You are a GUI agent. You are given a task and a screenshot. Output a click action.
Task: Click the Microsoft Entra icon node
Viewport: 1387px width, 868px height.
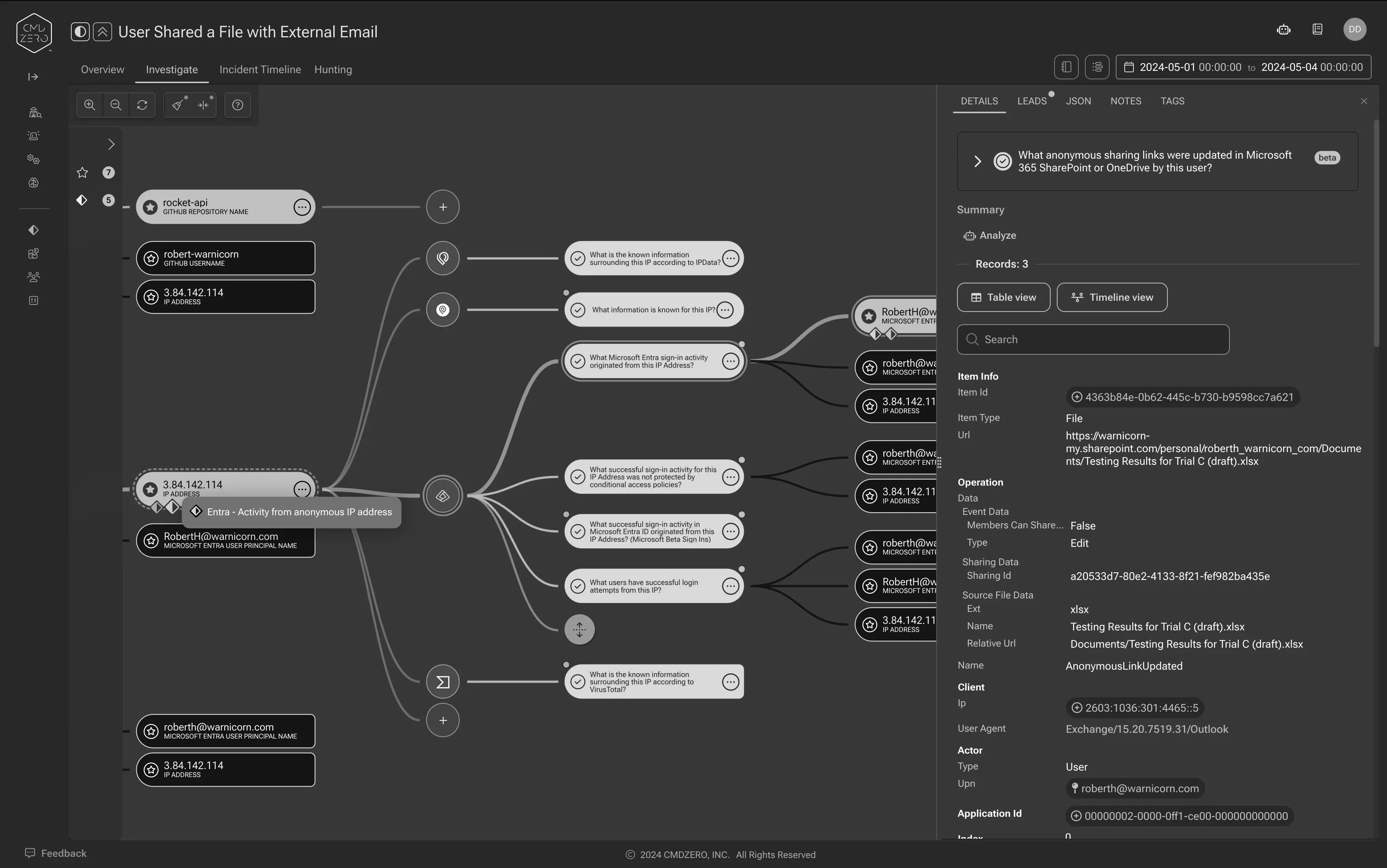443,496
